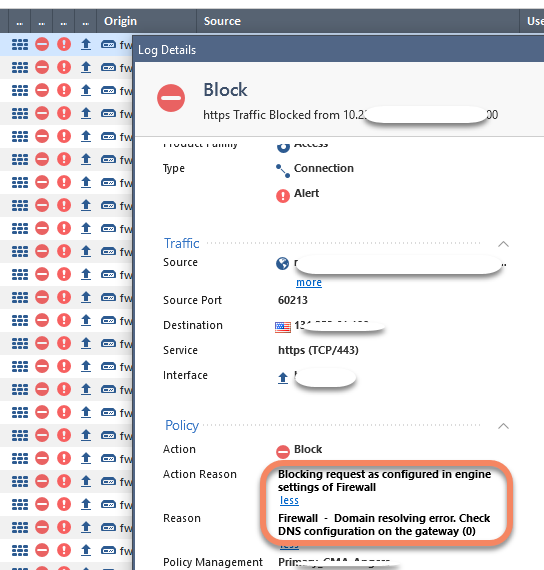Click the red Alert icon beside Alert

[283, 196]
